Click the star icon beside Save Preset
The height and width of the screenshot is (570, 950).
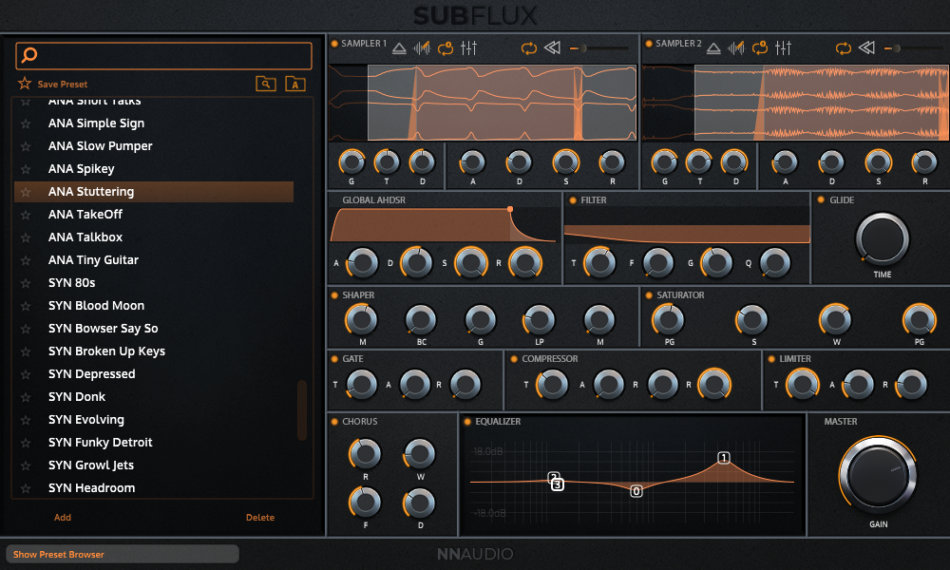[x=24, y=84]
